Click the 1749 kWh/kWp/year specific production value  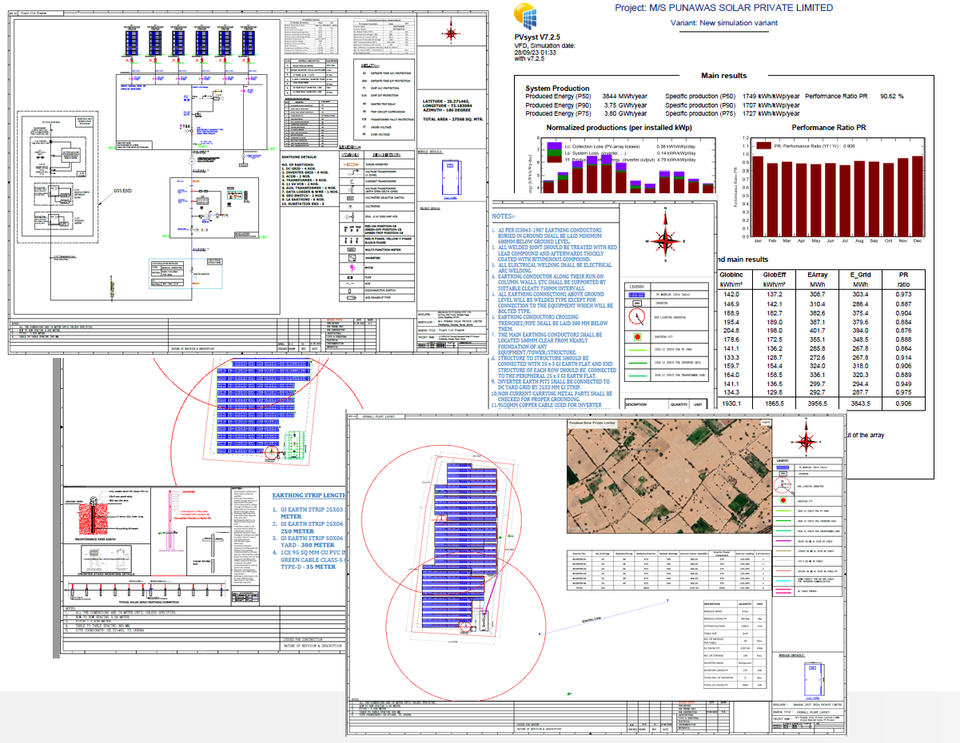click(771, 97)
